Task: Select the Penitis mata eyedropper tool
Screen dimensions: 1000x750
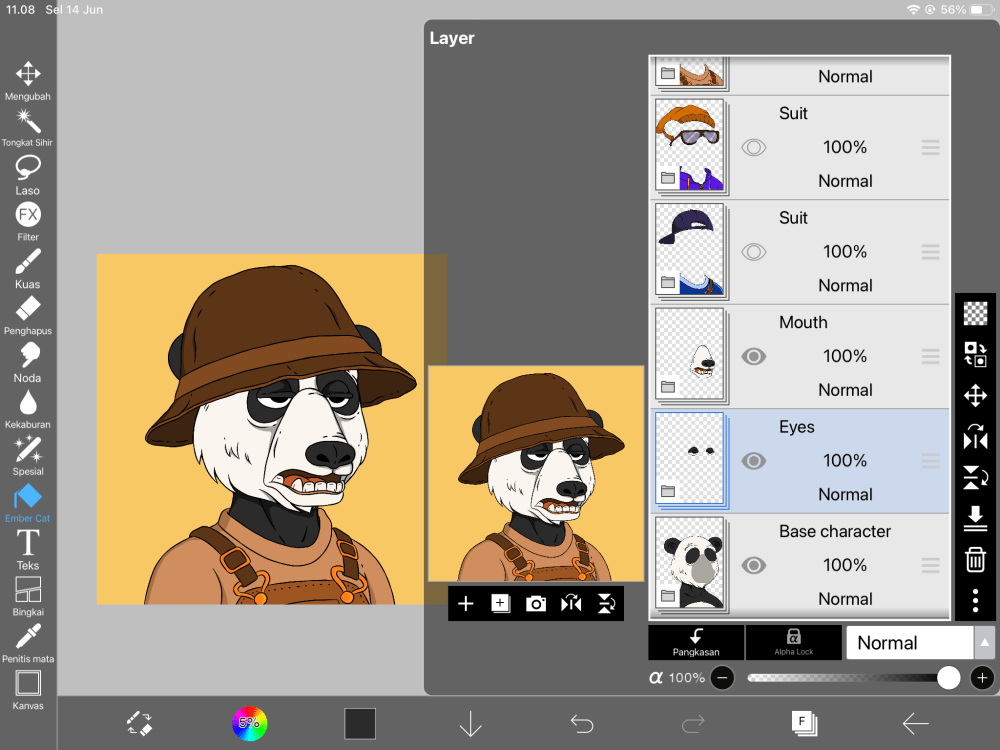Action: coord(27,643)
